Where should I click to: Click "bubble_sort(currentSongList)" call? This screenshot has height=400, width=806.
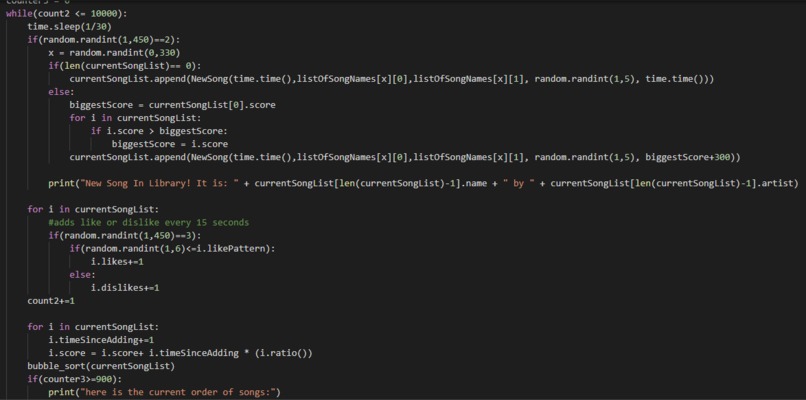(x=101, y=366)
